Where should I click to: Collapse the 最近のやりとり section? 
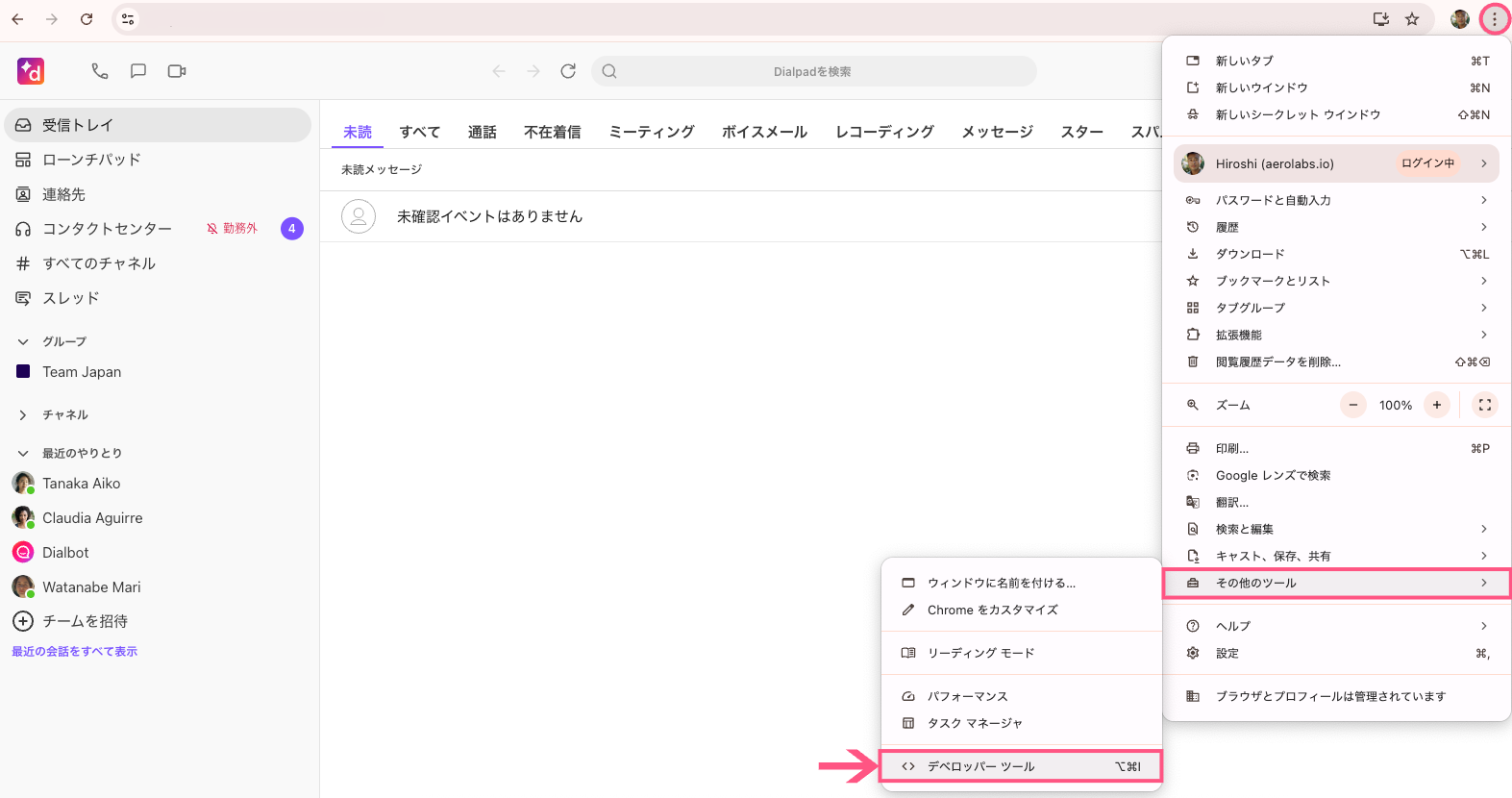point(23,453)
